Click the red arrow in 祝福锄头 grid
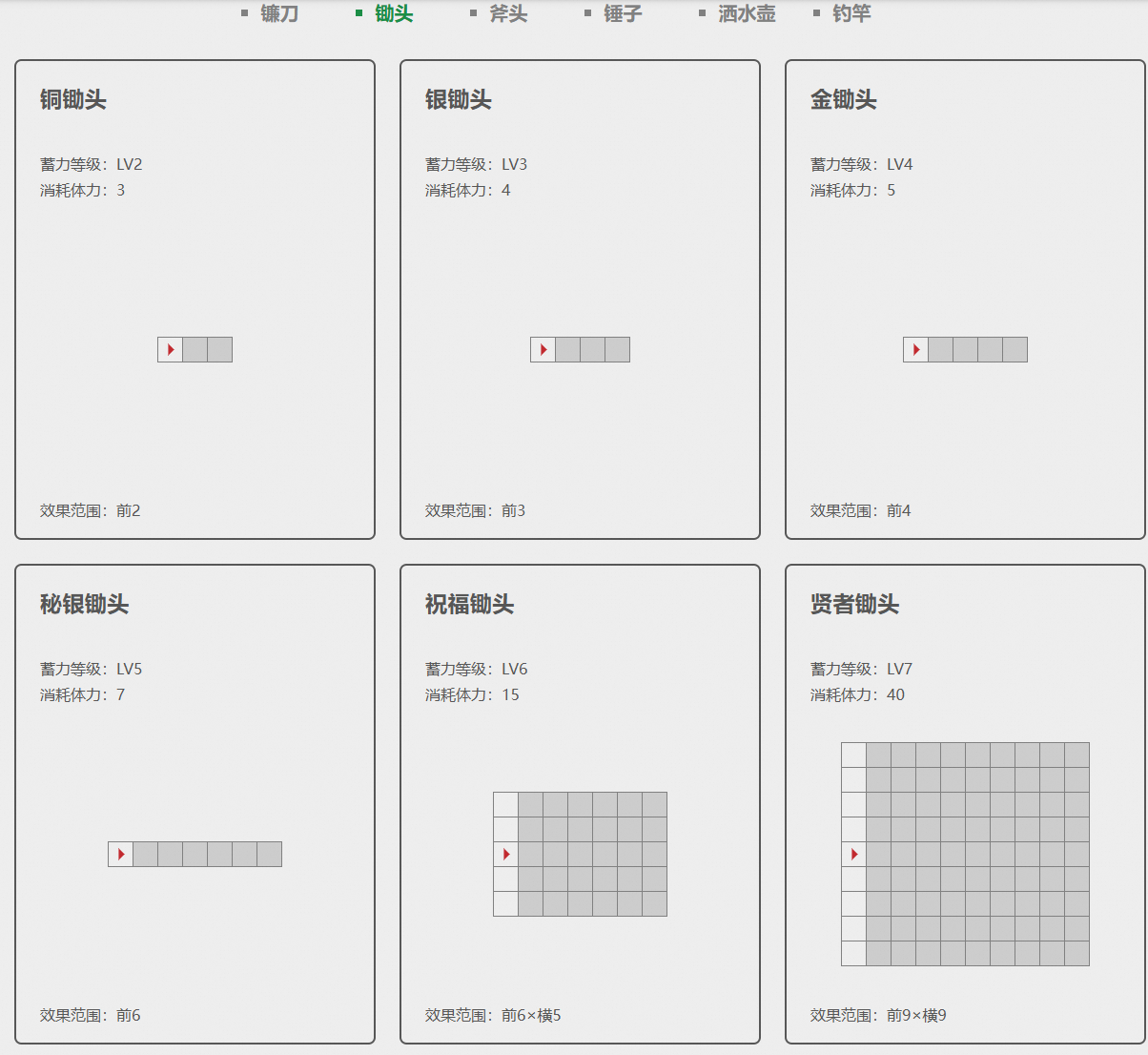The image size is (1148, 1055). (506, 855)
